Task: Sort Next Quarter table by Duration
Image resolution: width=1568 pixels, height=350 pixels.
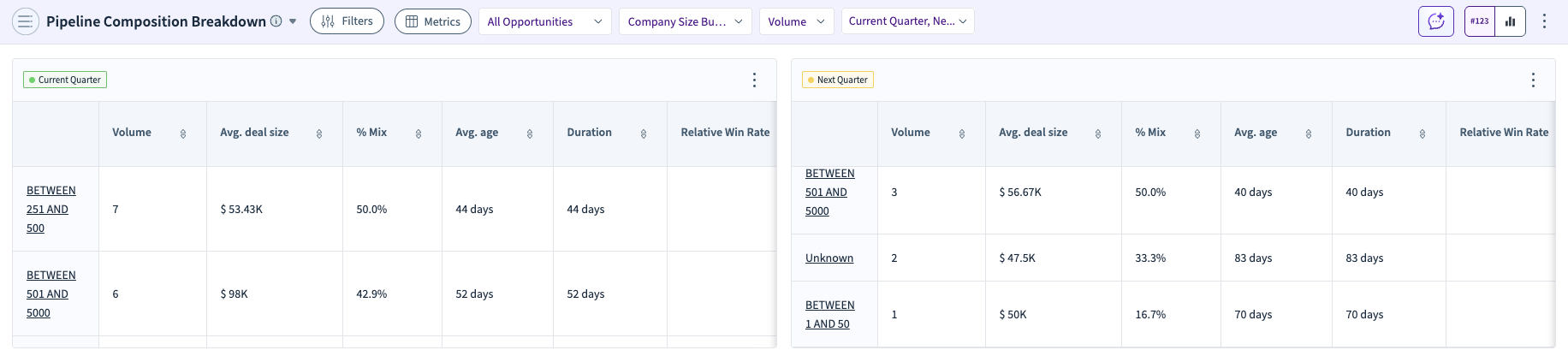Action: [1422, 133]
